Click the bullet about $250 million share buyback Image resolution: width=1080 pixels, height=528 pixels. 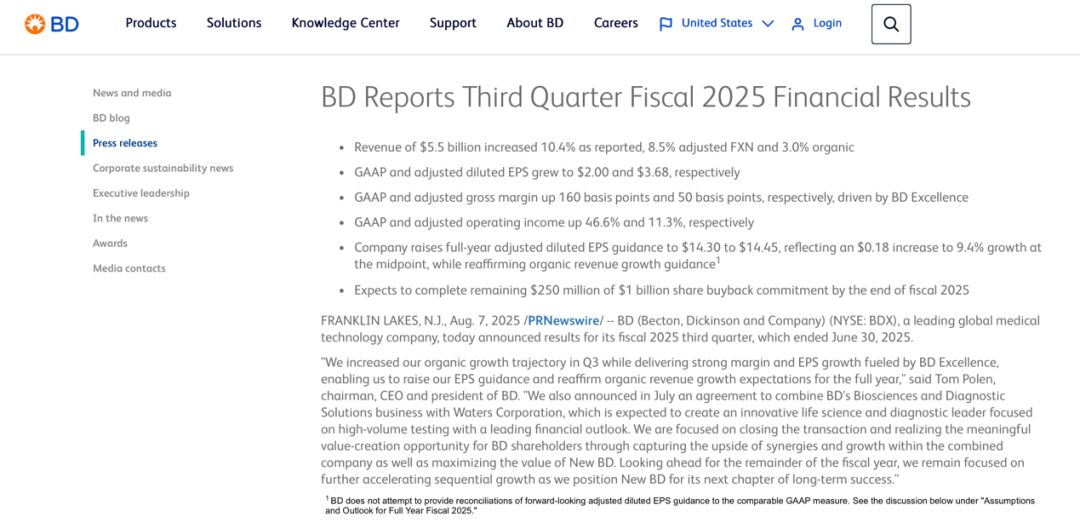[661, 291]
